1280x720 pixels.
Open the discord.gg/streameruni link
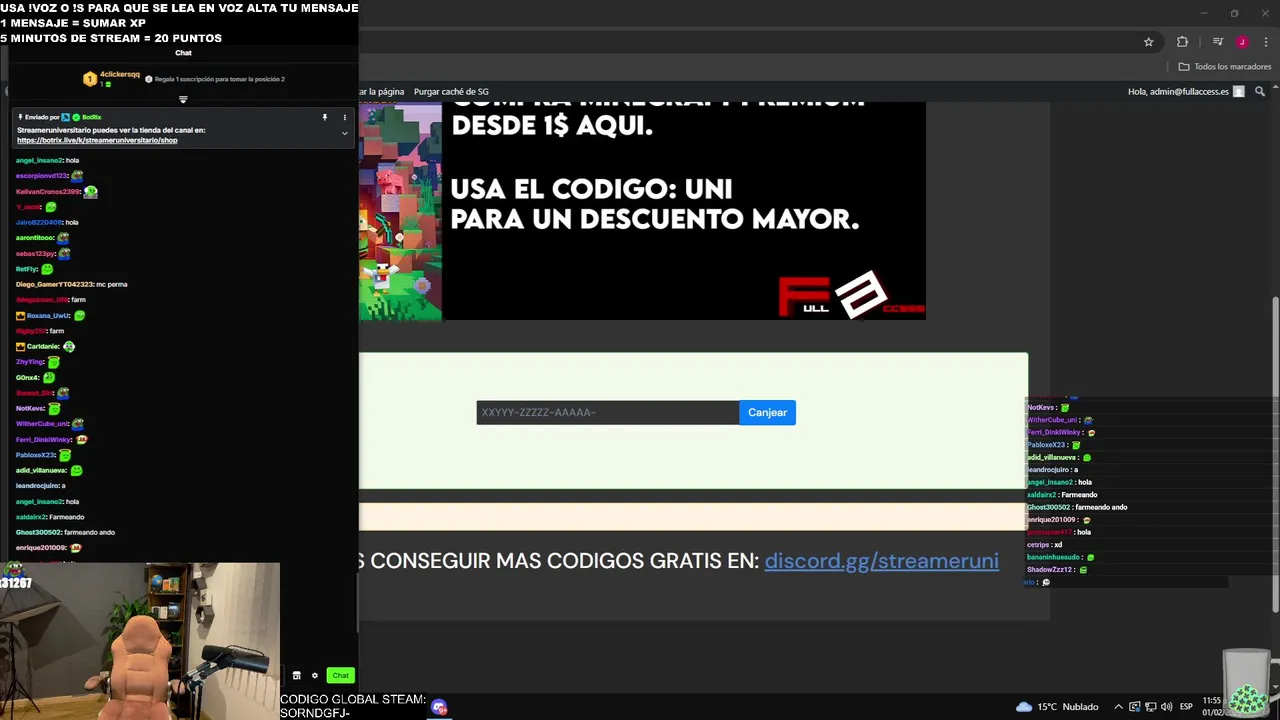click(x=881, y=561)
